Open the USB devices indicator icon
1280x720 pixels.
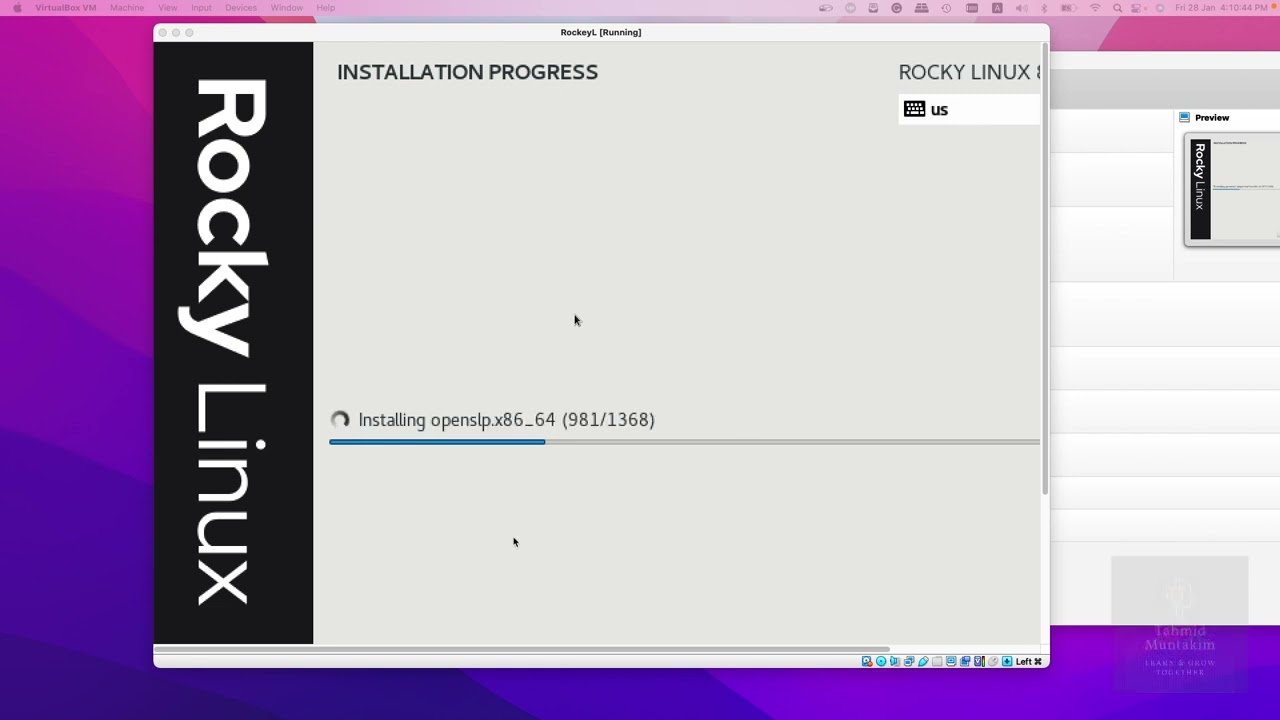click(923, 661)
